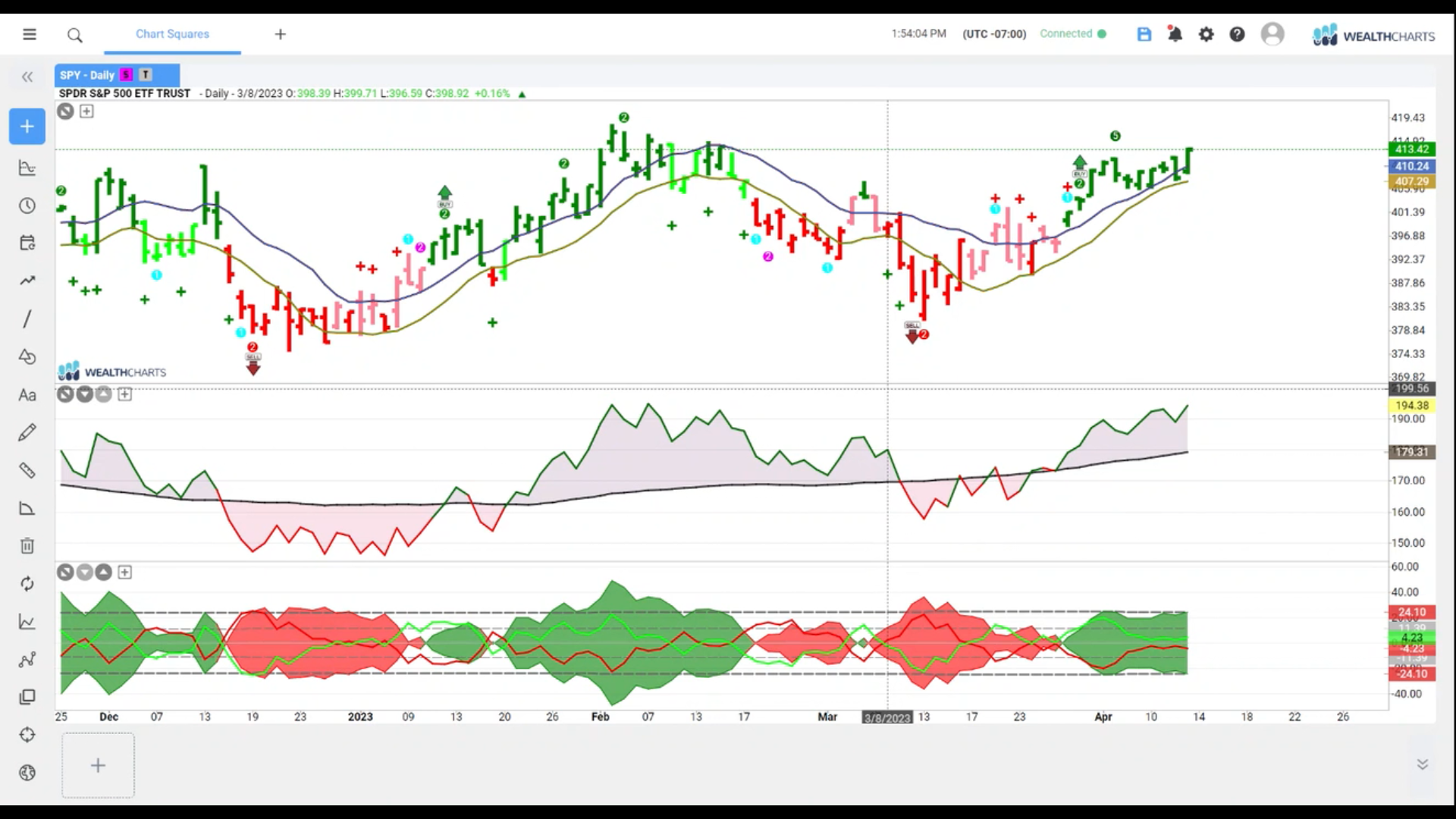Viewport: 1456px width, 819px height.
Task: Select the shapes drawing tool
Action: pos(27,356)
